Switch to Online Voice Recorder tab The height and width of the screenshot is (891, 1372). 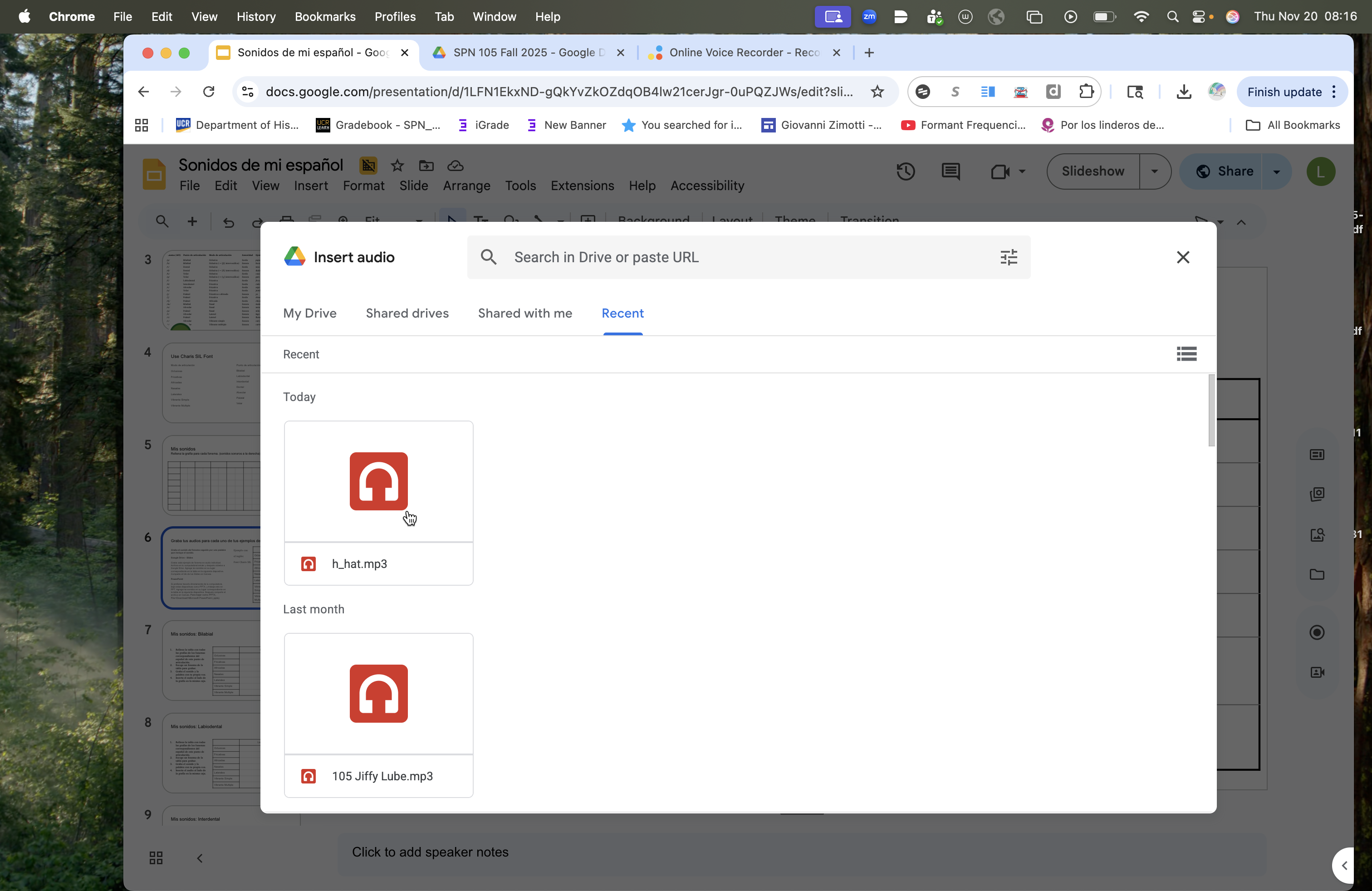[744, 53]
